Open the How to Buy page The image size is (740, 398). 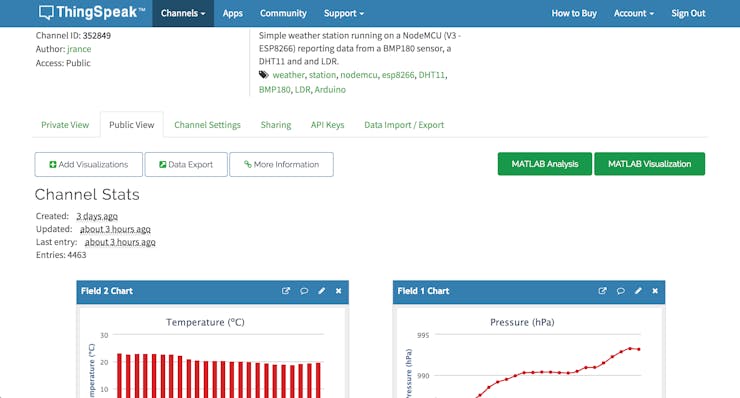pos(574,13)
